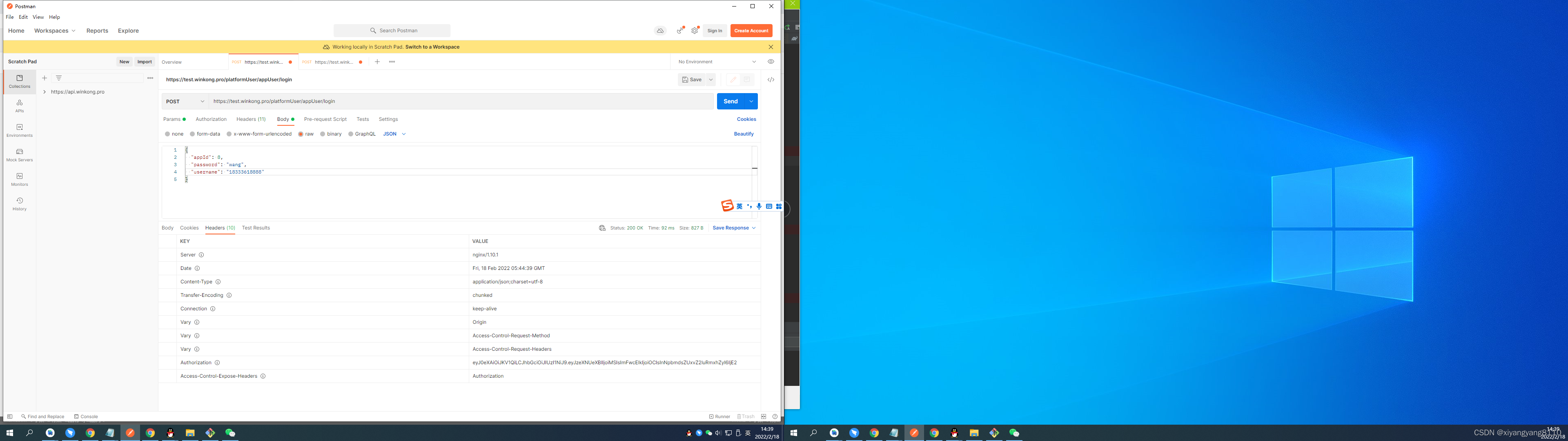This screenshot has width=1568, height=441.
Task: Expand the No Environment dropdown
Action: pyautogui.click(x=717, y=62)
